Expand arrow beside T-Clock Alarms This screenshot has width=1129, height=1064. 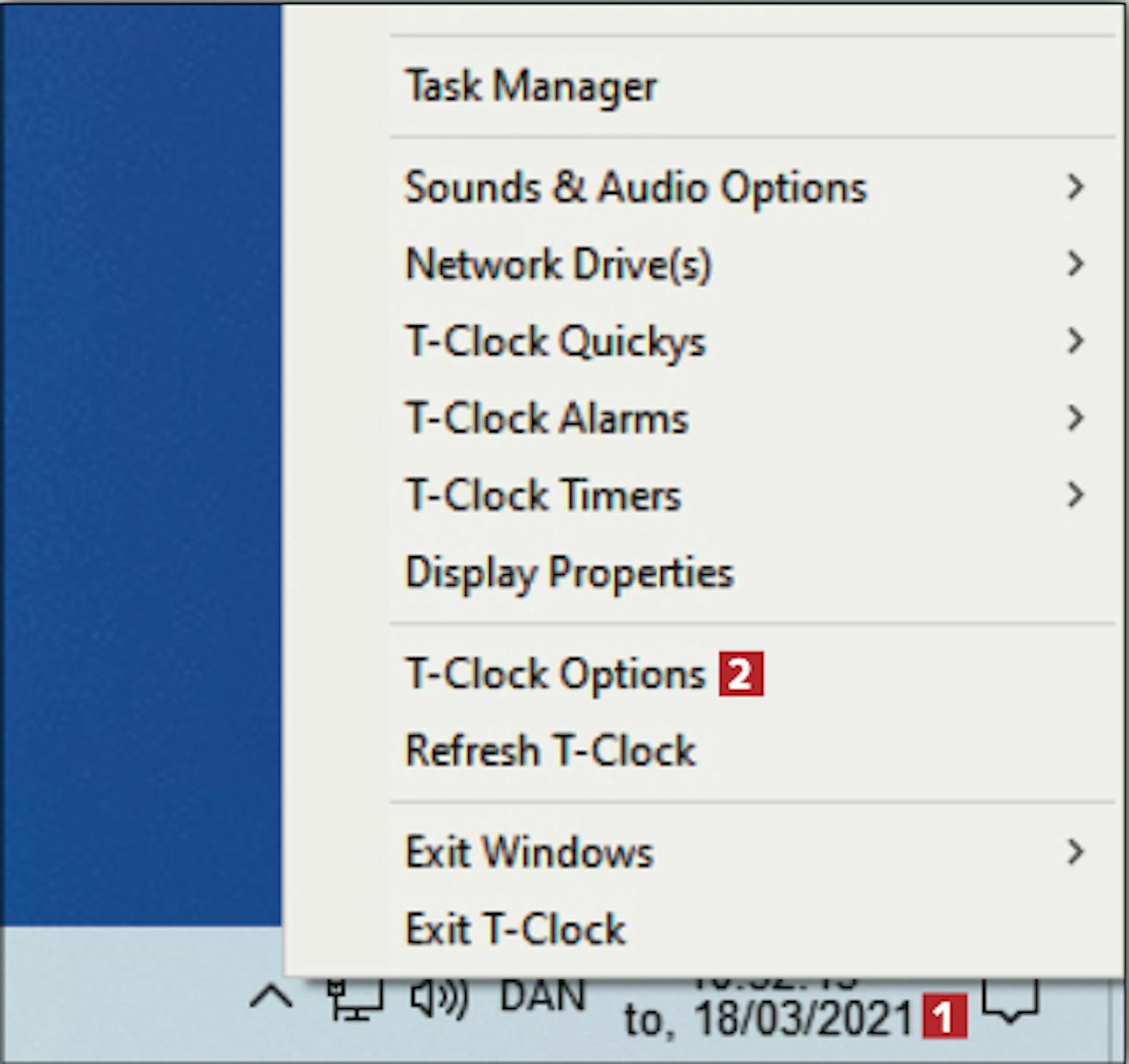pos(1076,418)
